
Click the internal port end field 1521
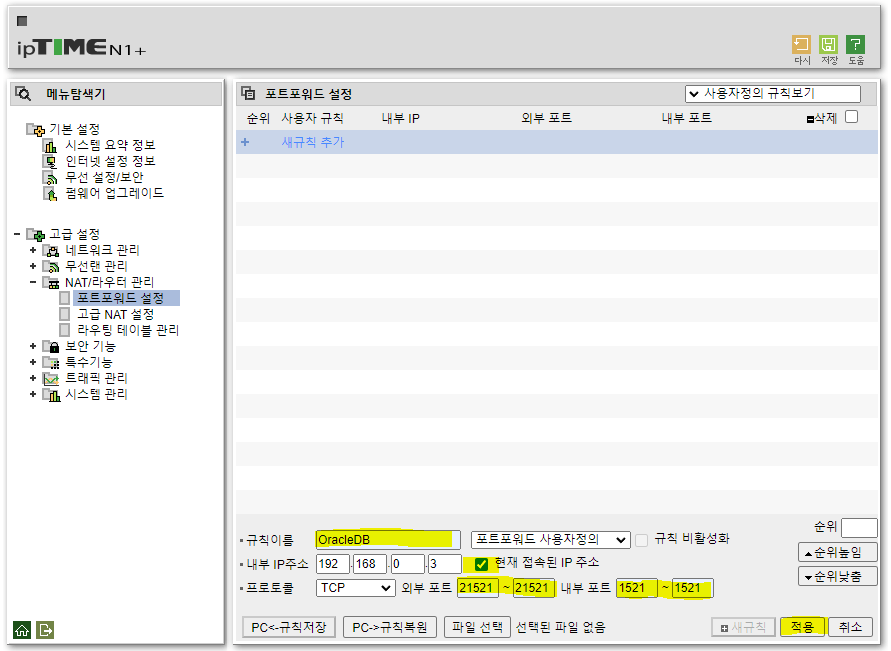(693, 588)
